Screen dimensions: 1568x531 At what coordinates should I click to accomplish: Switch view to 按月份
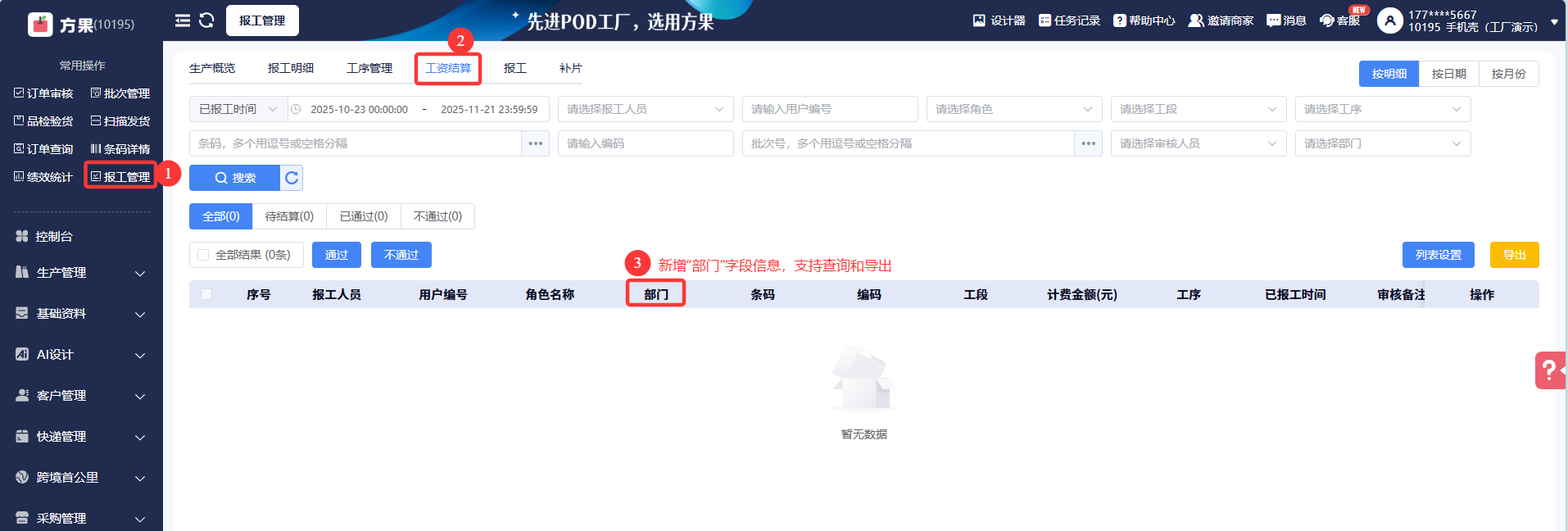coord(1509,74)
